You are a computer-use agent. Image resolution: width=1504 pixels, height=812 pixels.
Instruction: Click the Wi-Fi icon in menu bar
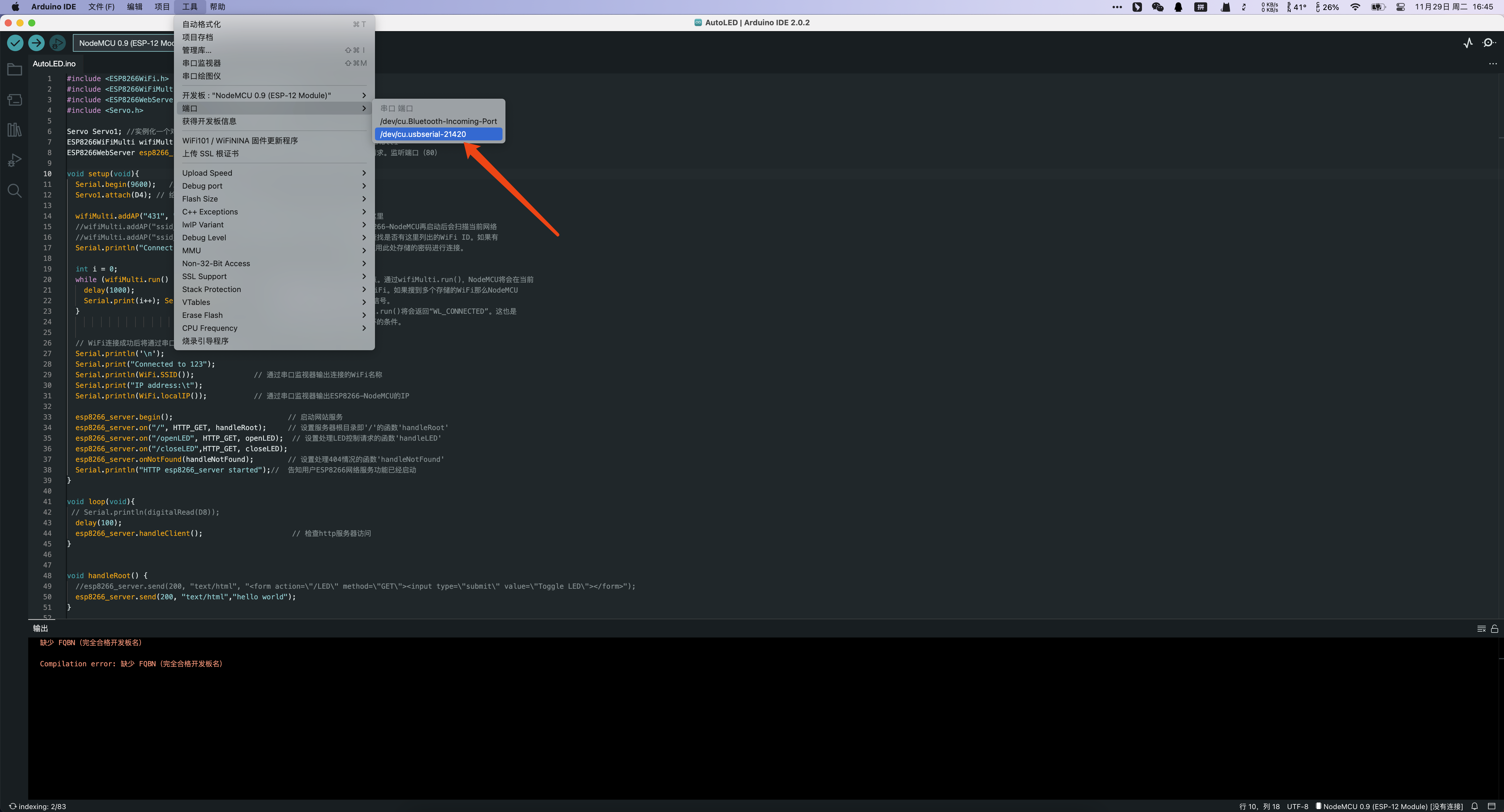tap(1355, 7)
